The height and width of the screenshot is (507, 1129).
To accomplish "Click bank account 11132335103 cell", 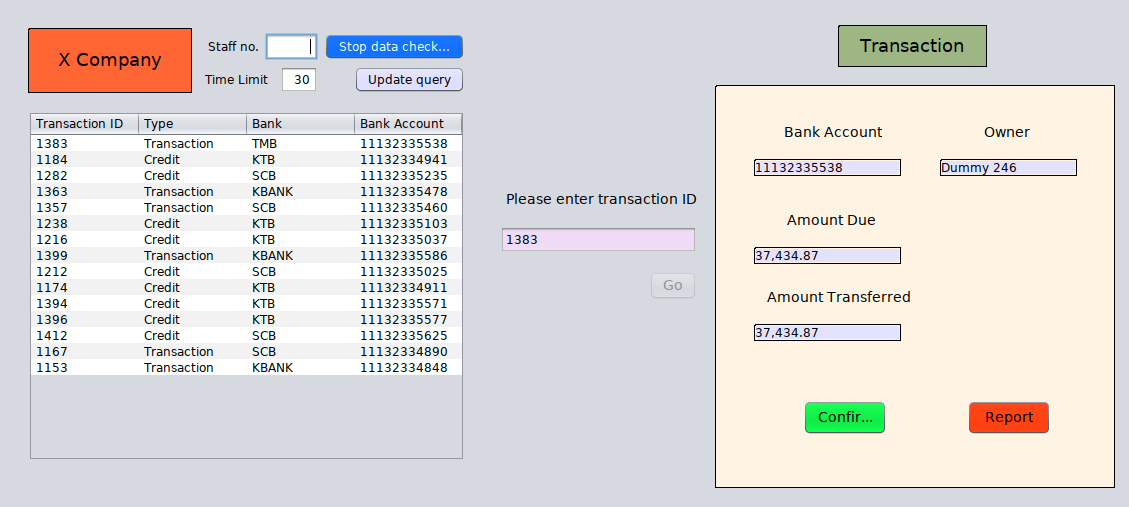I will click(408, 224).
